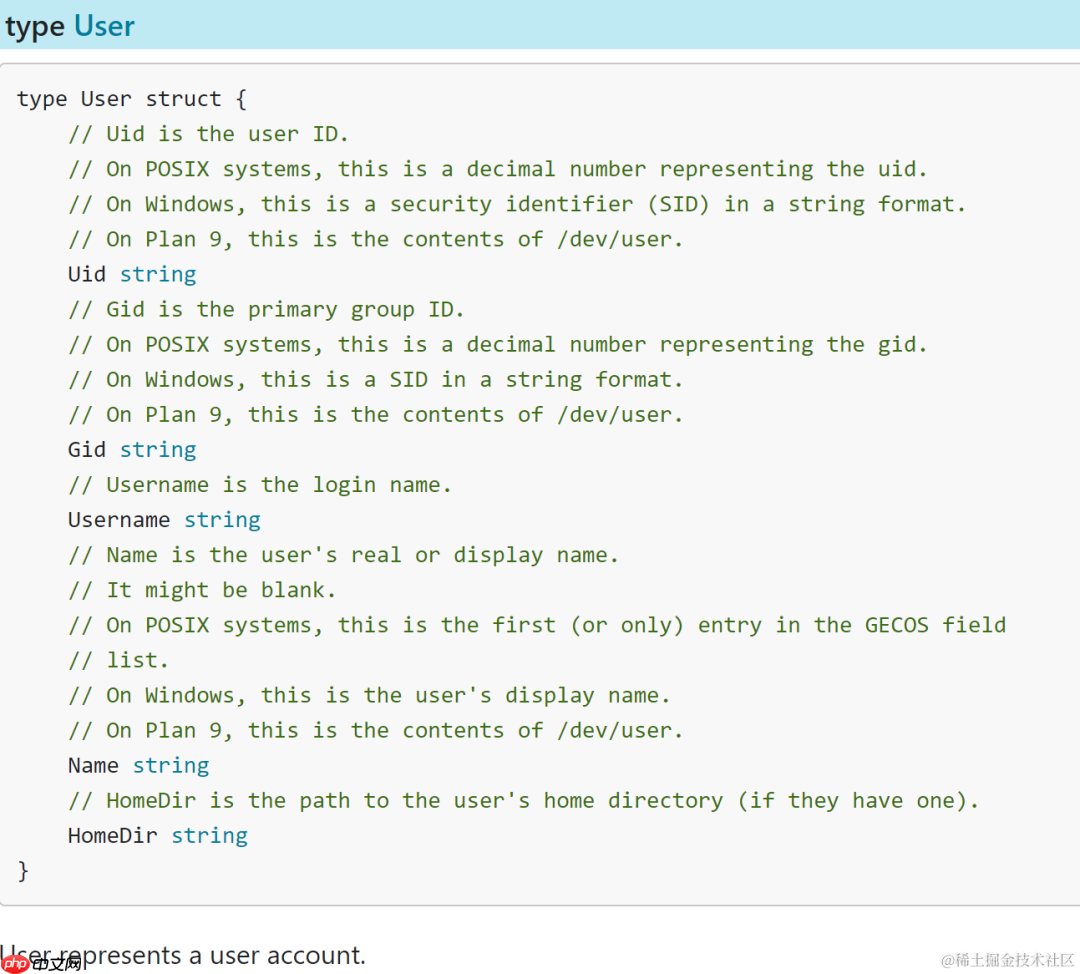Click the word "type" in the heading
Image resolution: width=1080 pixels, height=974 pixels.
pyautogui.click(x=35, y=26)
